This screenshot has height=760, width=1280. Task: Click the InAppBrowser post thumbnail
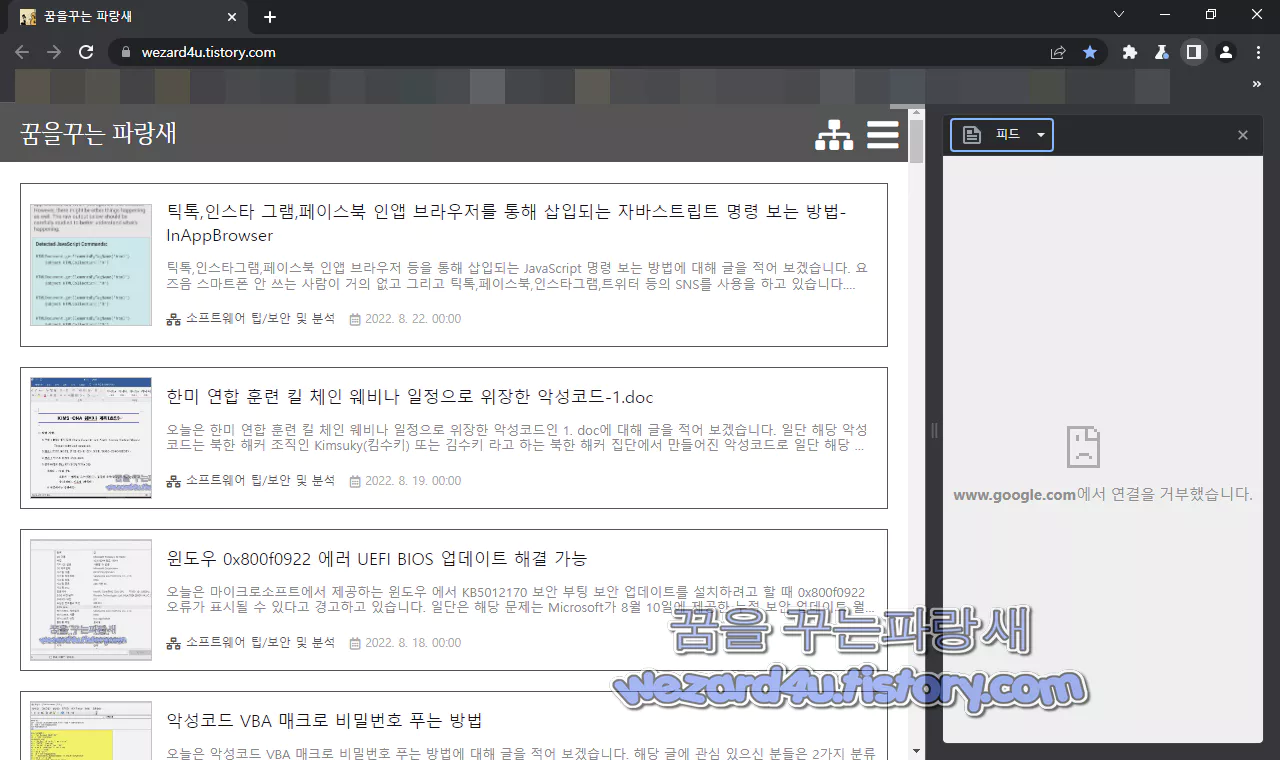(x=91, y=265)
